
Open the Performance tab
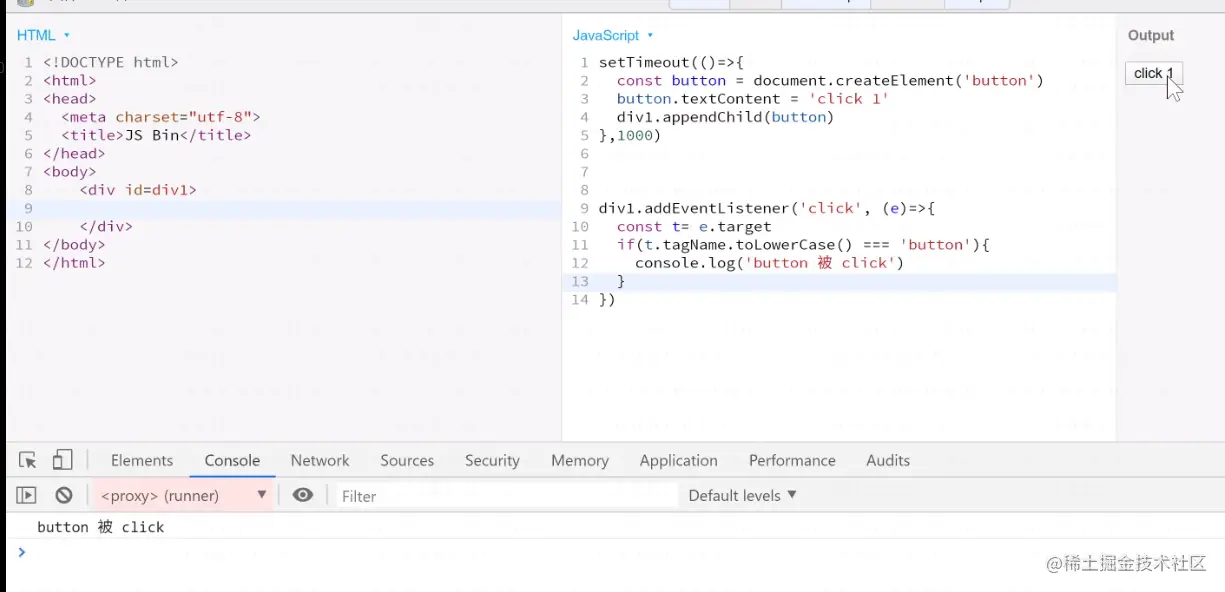[792, 460]
